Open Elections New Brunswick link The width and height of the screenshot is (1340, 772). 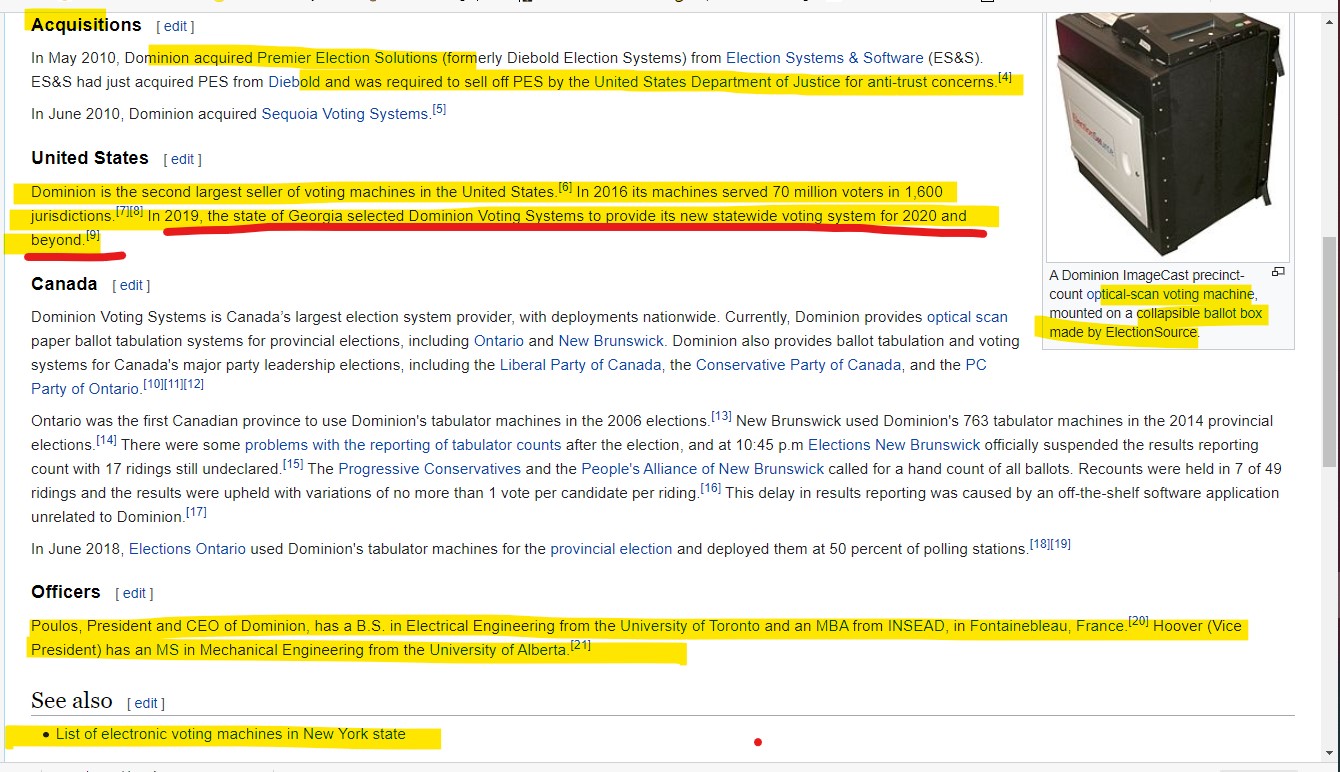tap(894, 445)
